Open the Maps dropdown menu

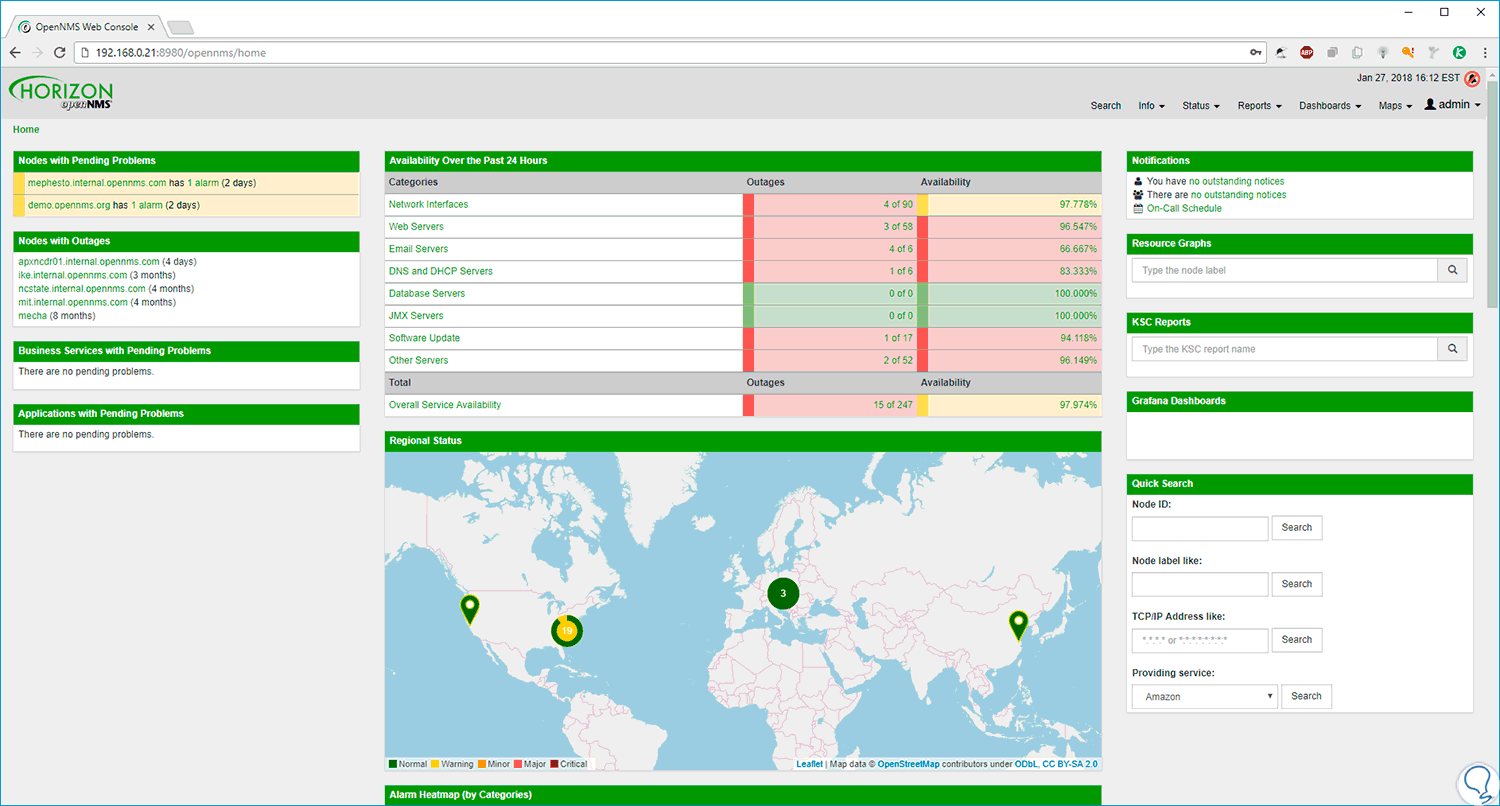coord(1395,106)
